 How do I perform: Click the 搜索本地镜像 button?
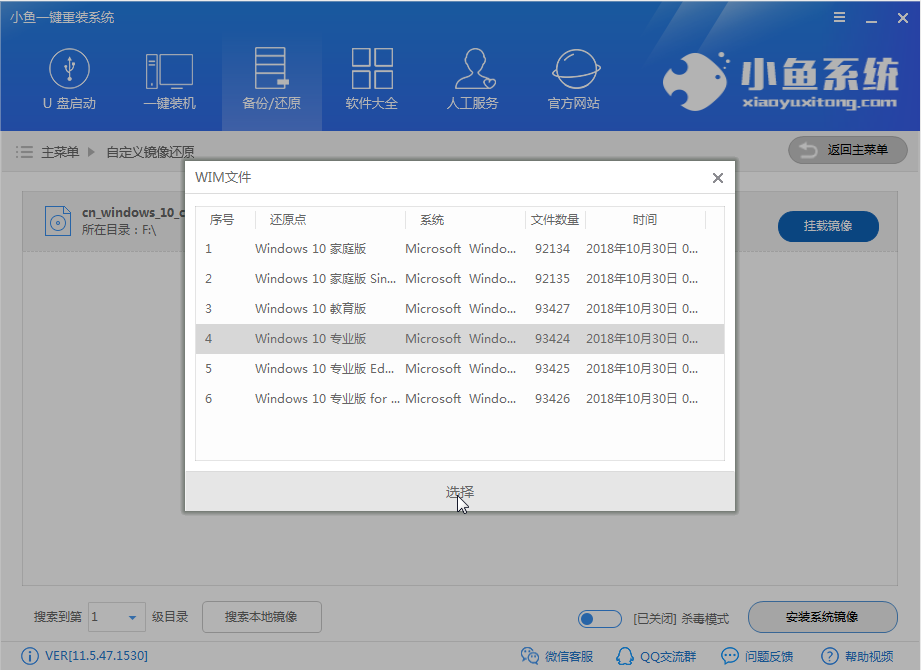(x=261, y=617)
